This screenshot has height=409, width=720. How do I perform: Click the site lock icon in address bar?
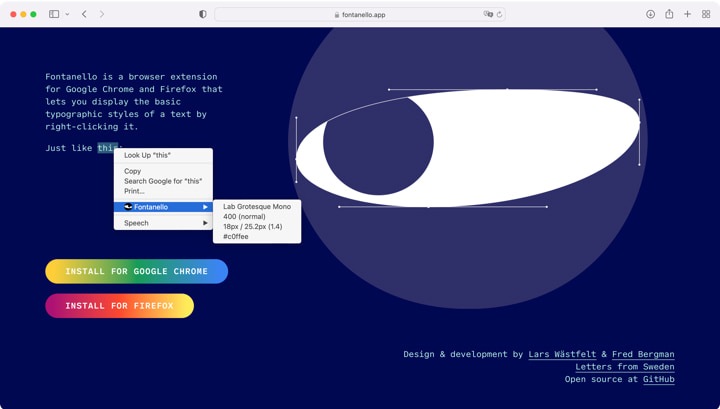pyautogui.click(x=337, y=15)
